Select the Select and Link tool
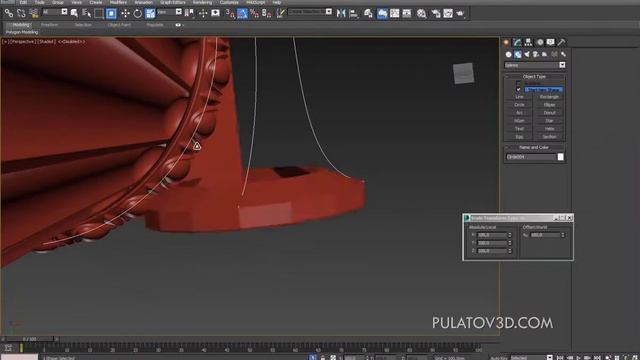The width and height of the screenshot is (640, 360). (x=9, y=13)
